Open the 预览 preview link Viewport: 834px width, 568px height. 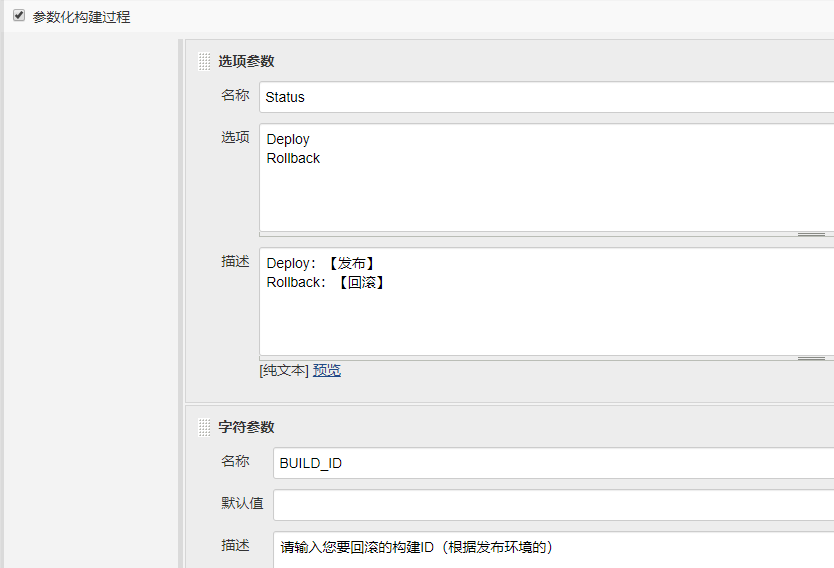[327, 370]
